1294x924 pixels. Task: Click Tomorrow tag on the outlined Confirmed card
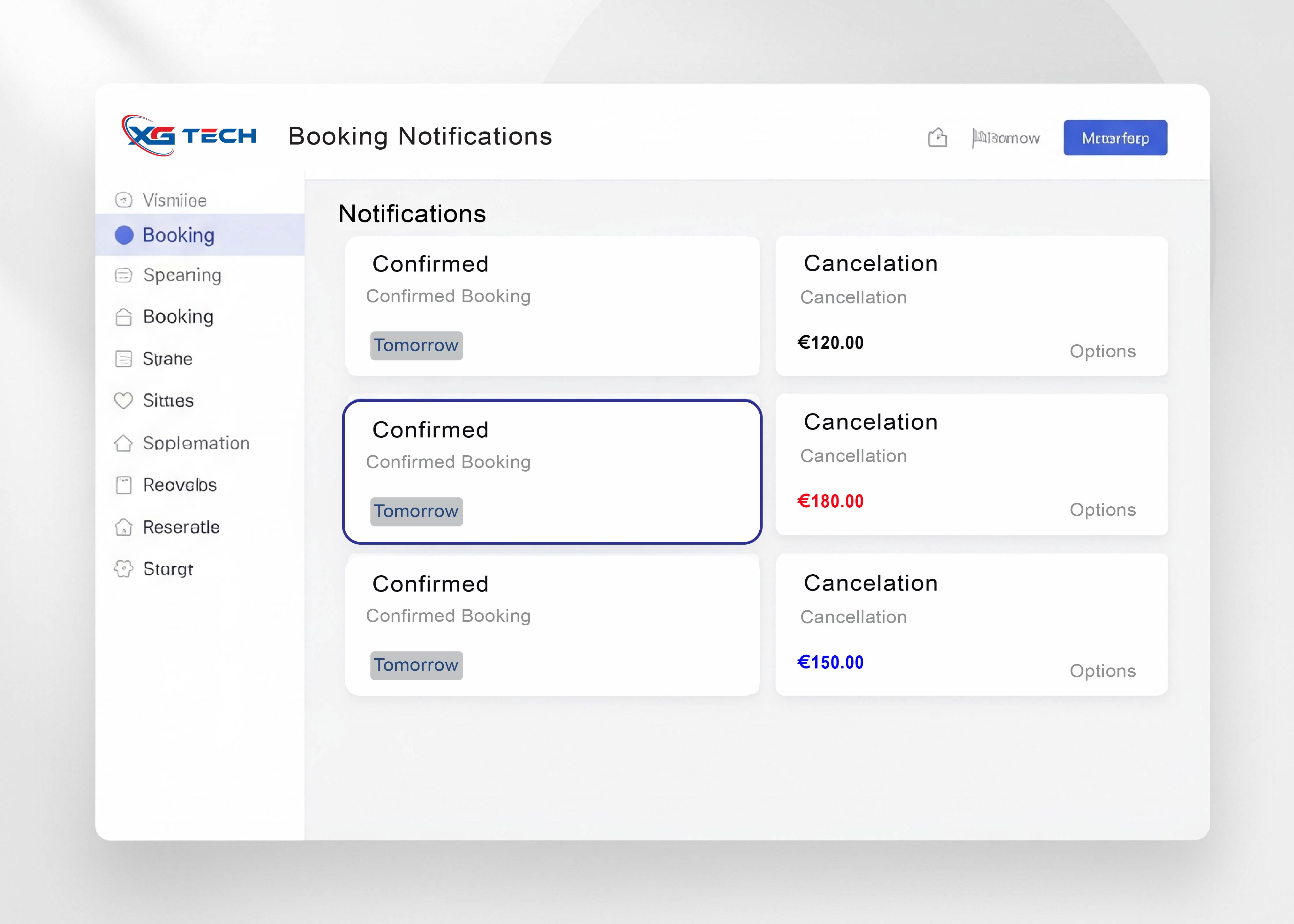[x=417, y=511]
